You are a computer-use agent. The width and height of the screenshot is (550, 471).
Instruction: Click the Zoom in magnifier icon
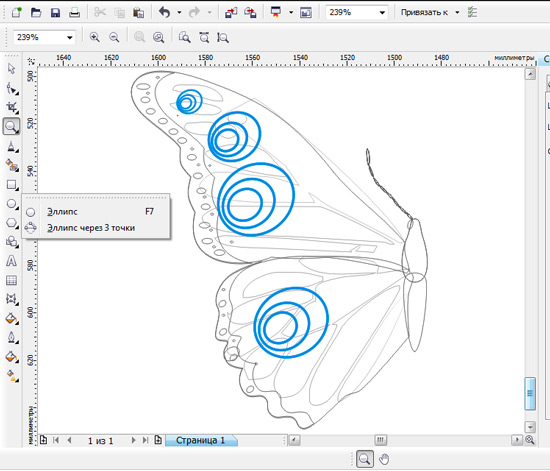pyautogui.click(x=94, y=37)
